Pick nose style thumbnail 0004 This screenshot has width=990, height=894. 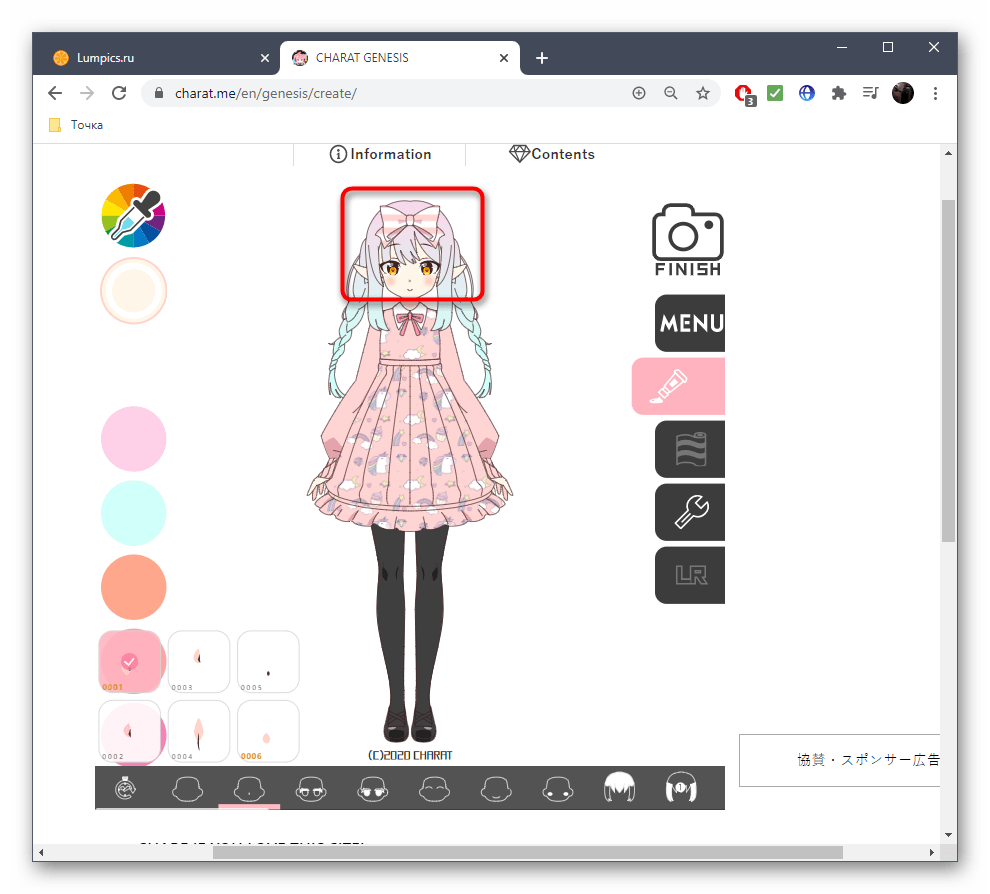click(x=198, y=731)
